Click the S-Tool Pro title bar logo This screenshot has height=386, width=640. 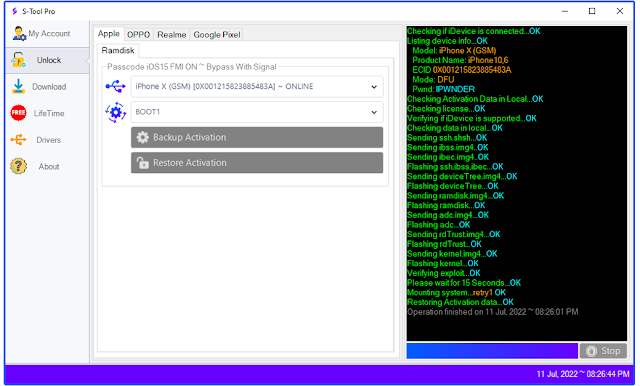pyautogui.click(x=15, y=11)
